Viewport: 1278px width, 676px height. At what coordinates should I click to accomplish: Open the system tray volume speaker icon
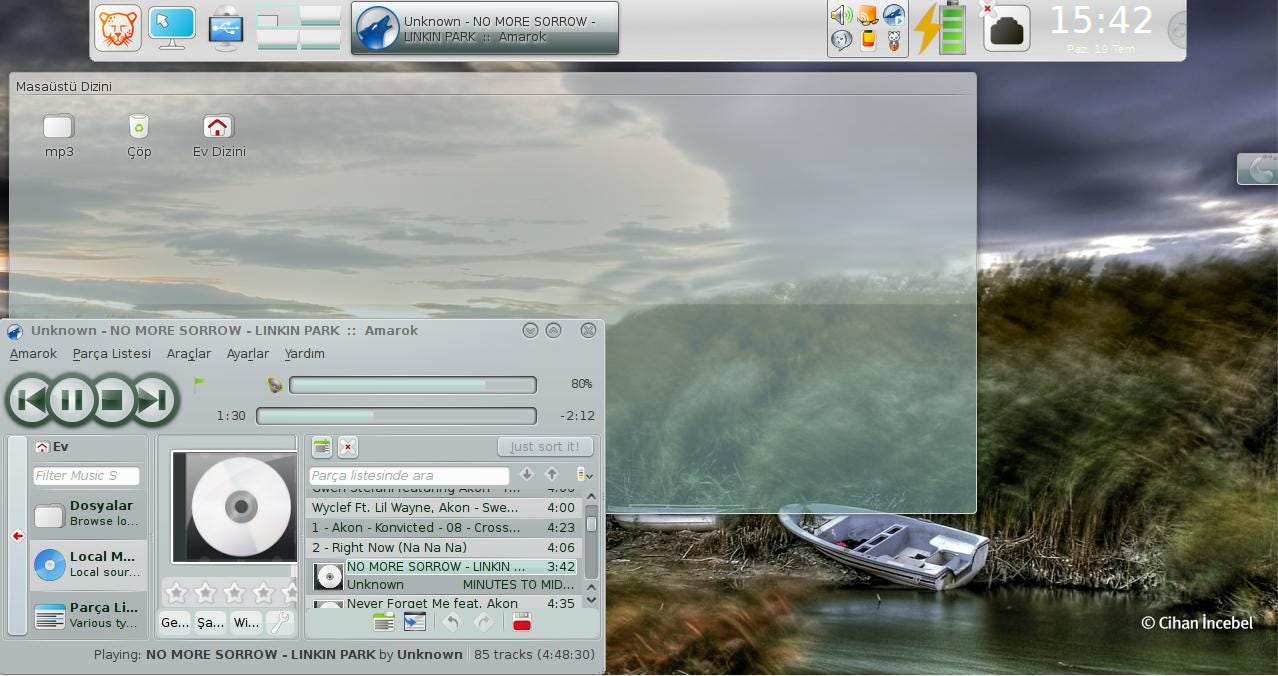point(842,15)
